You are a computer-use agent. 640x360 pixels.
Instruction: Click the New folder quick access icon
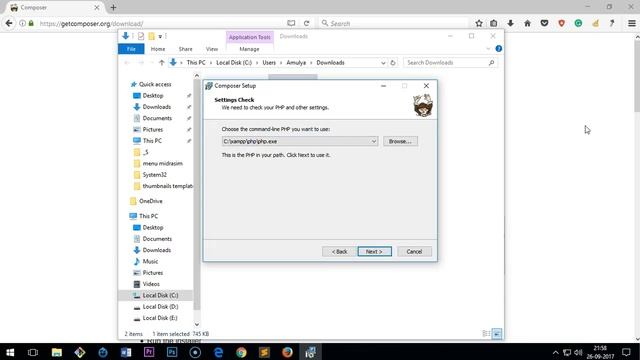coord(151,36)
